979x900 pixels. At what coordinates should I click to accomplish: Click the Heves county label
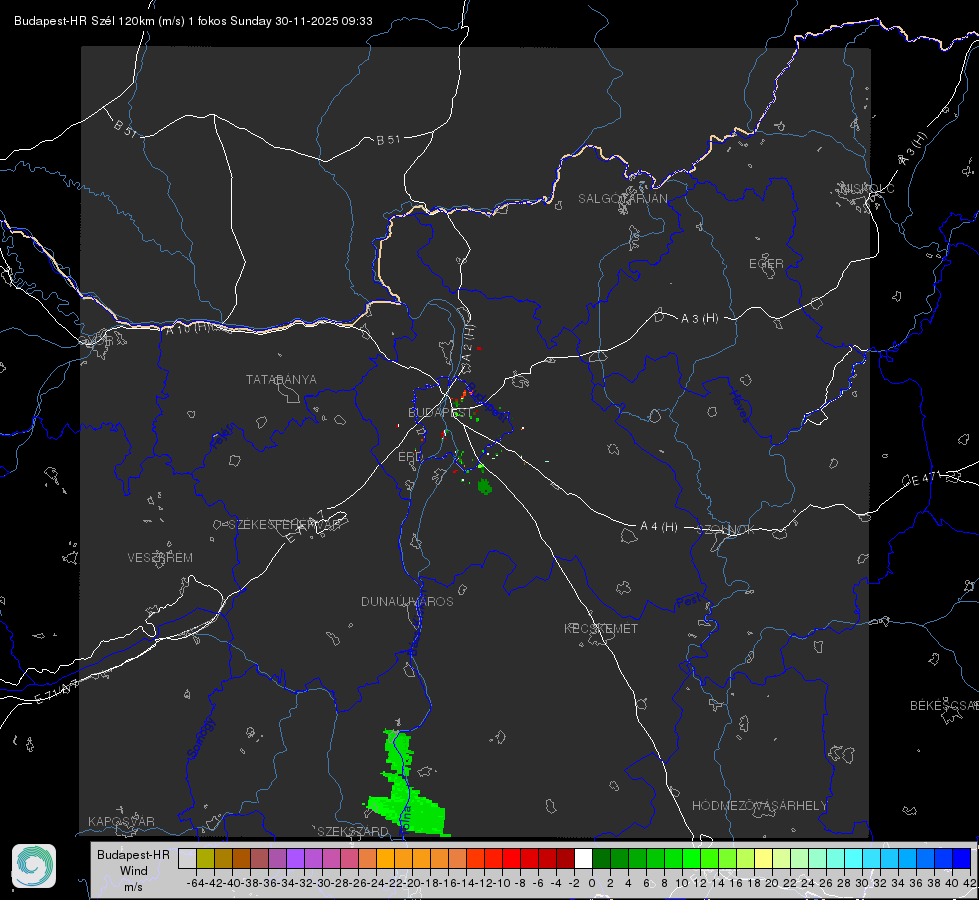click(740, 407)
